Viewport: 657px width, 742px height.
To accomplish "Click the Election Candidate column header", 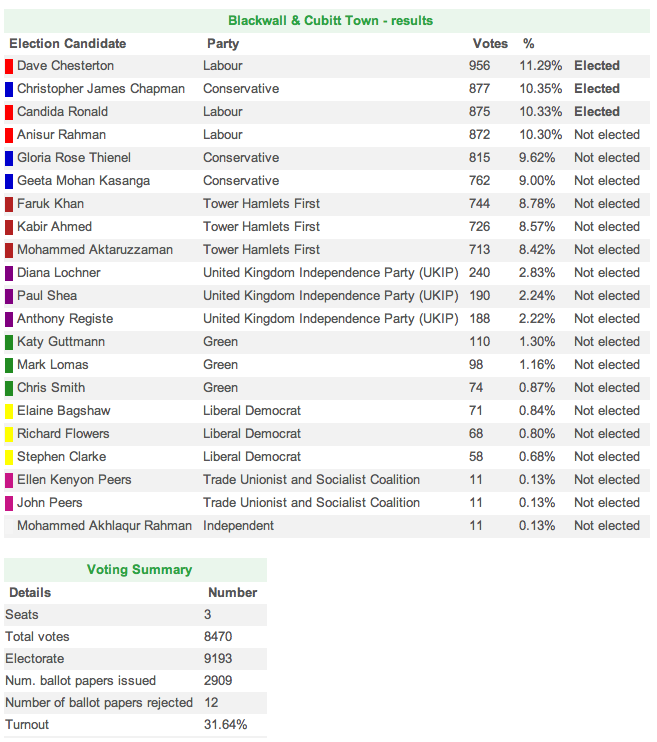I will click(67, 44).
